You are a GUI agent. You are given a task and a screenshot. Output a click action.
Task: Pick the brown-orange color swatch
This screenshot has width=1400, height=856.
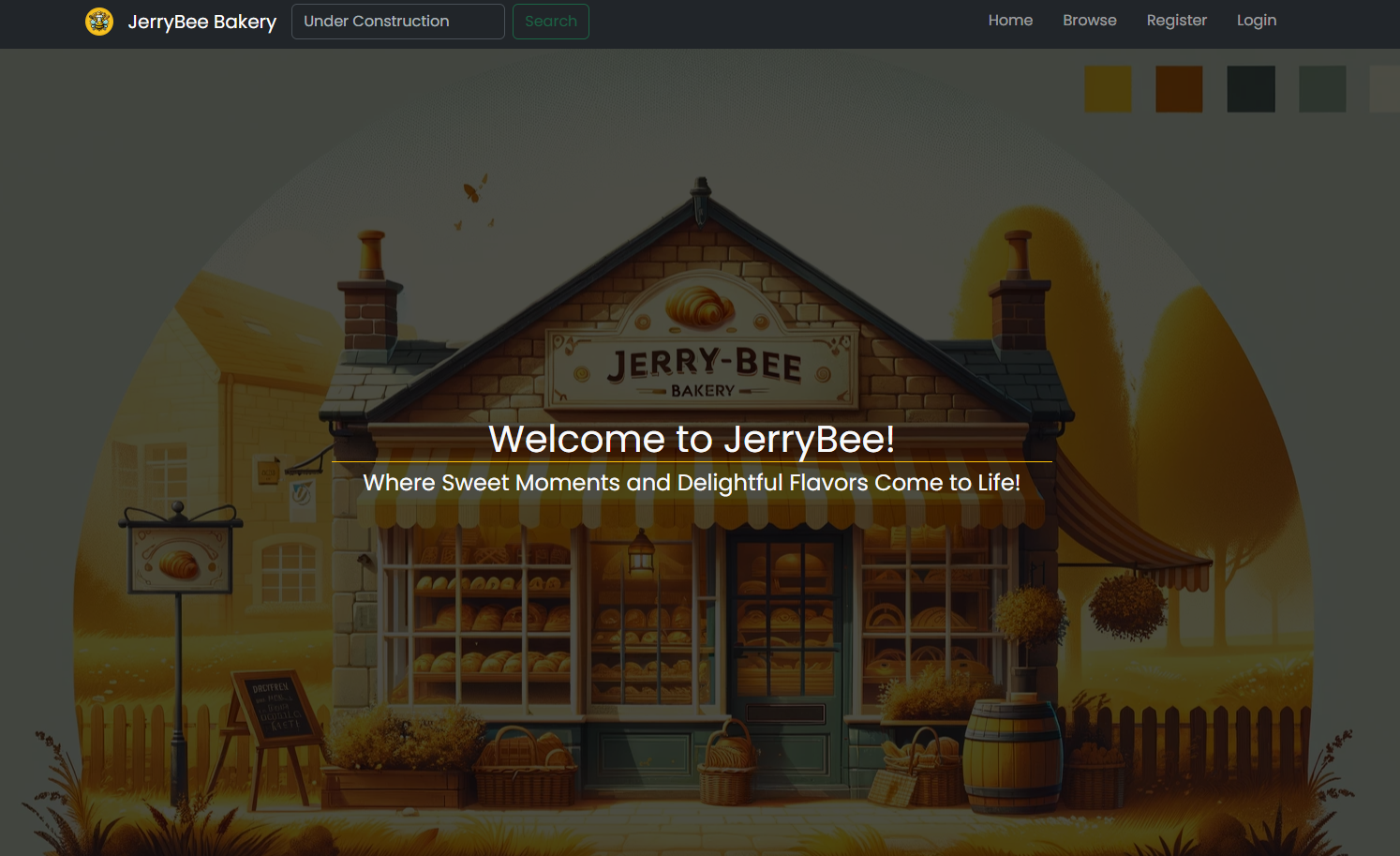(1179, 89)
